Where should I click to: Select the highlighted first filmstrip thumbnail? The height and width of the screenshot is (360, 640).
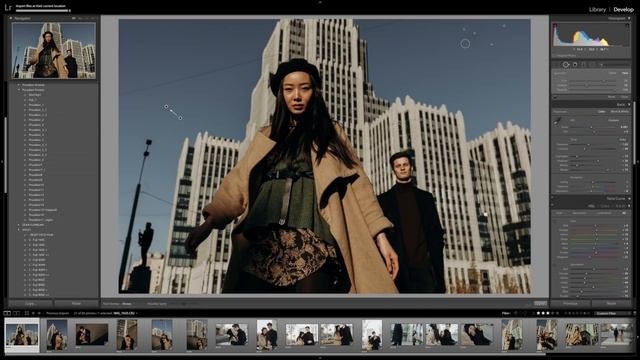(x=22, y=336)
